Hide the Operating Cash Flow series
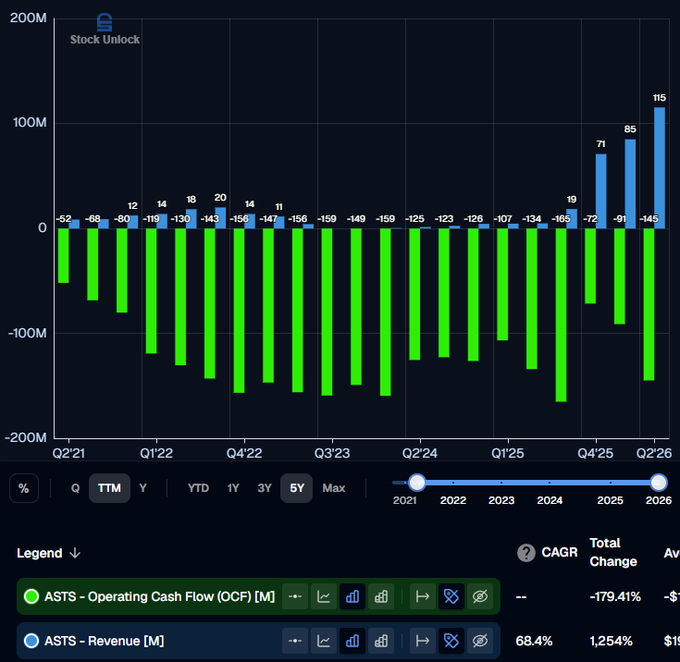This screenshot has width=680, height=662. click(480, 596)
